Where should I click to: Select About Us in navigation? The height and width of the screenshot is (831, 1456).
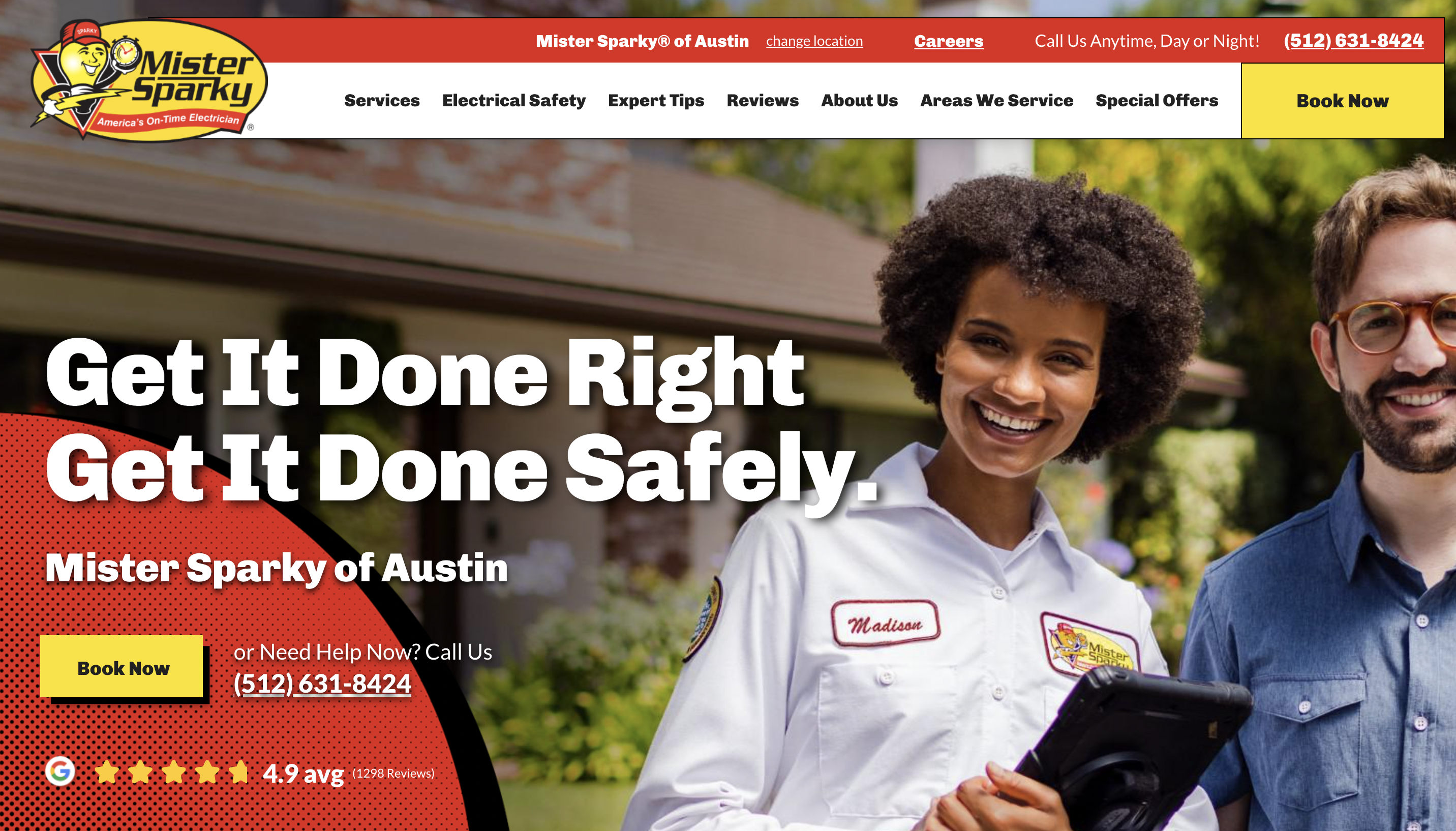859,101
